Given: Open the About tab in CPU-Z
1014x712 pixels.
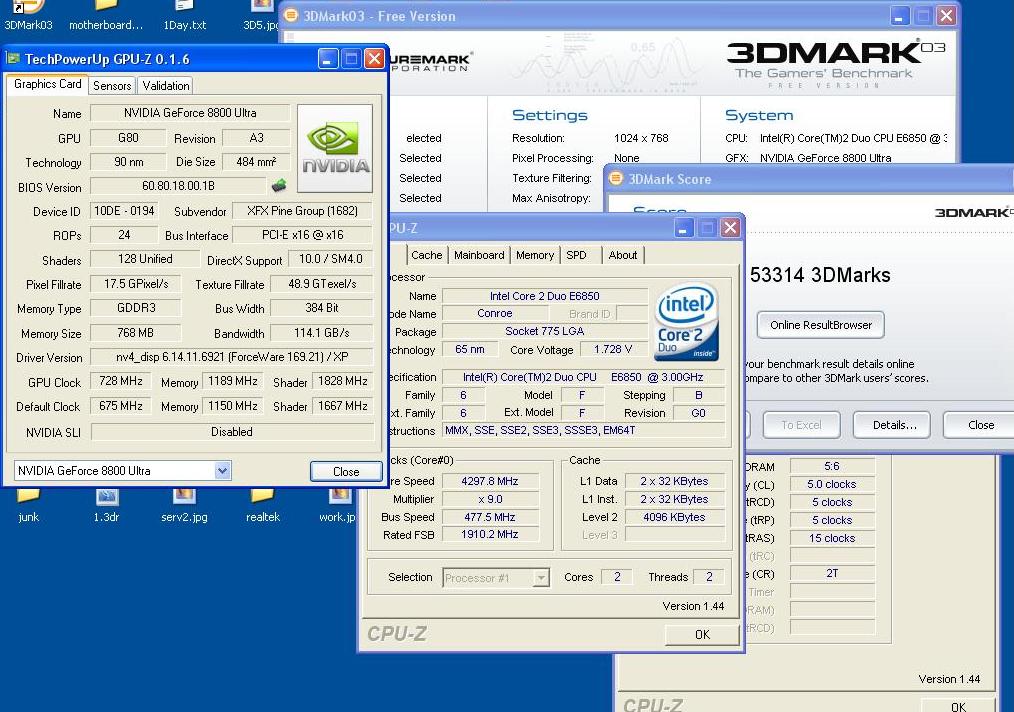Looking at the screenshot, I should click(623, 255).
